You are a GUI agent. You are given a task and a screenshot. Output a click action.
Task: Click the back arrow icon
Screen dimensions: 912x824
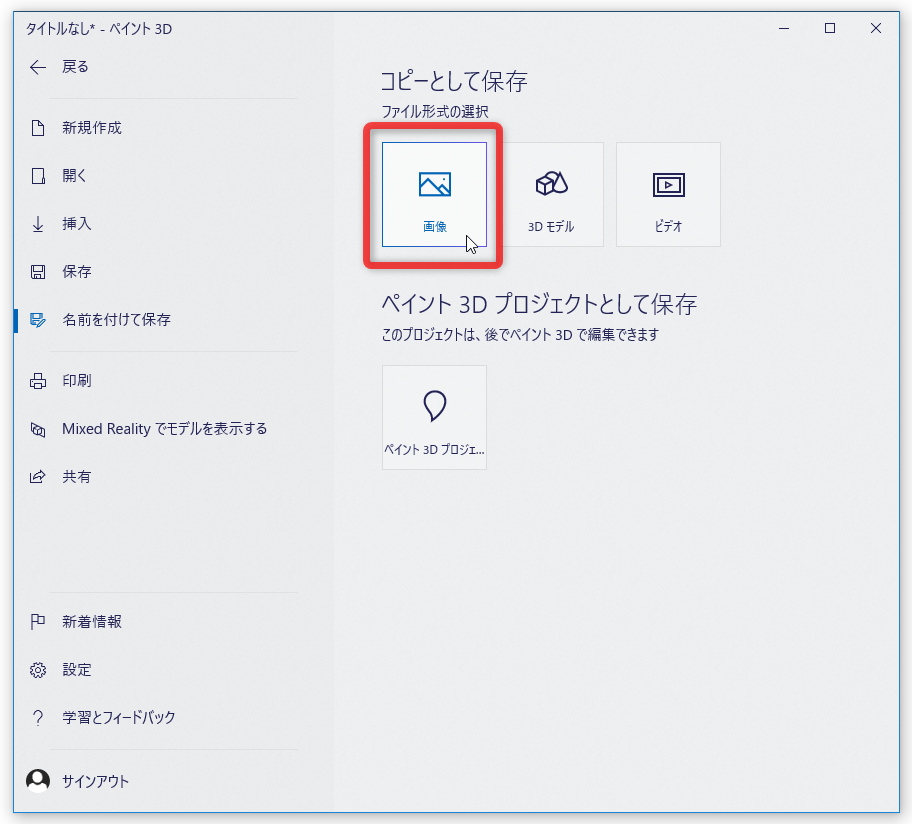pos(38,67)
